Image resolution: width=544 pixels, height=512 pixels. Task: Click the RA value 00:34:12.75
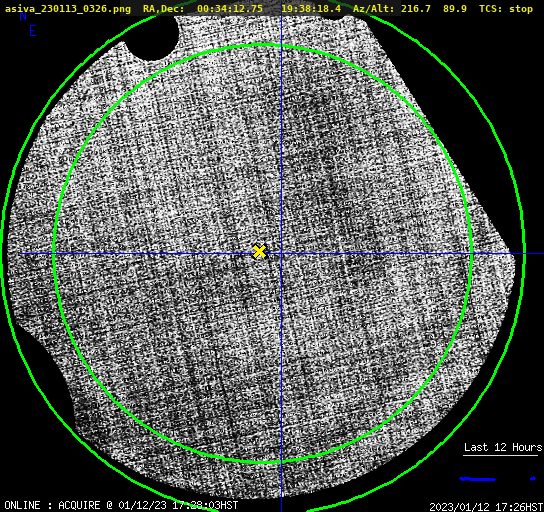click(230, 9)
